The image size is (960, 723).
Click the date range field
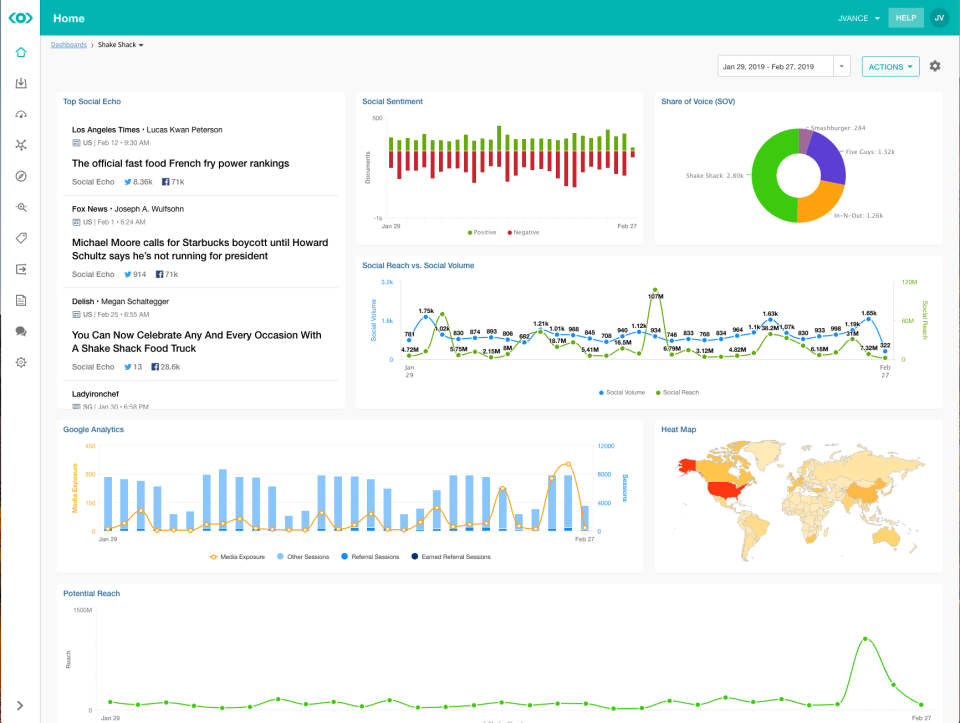coord(775,67)
